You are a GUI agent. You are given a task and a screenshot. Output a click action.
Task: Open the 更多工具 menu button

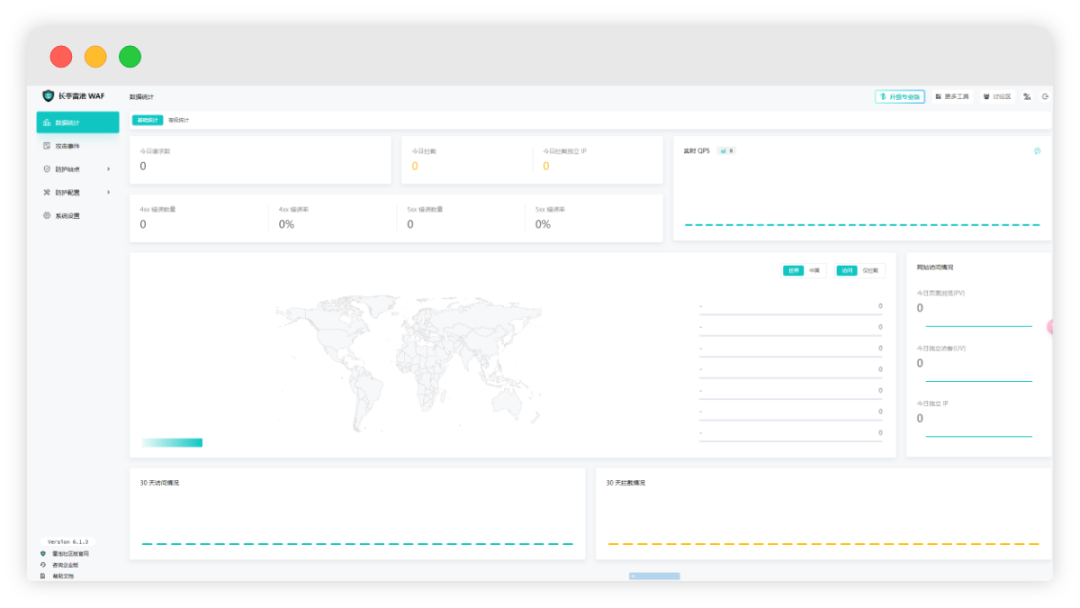tap(952, 96)
